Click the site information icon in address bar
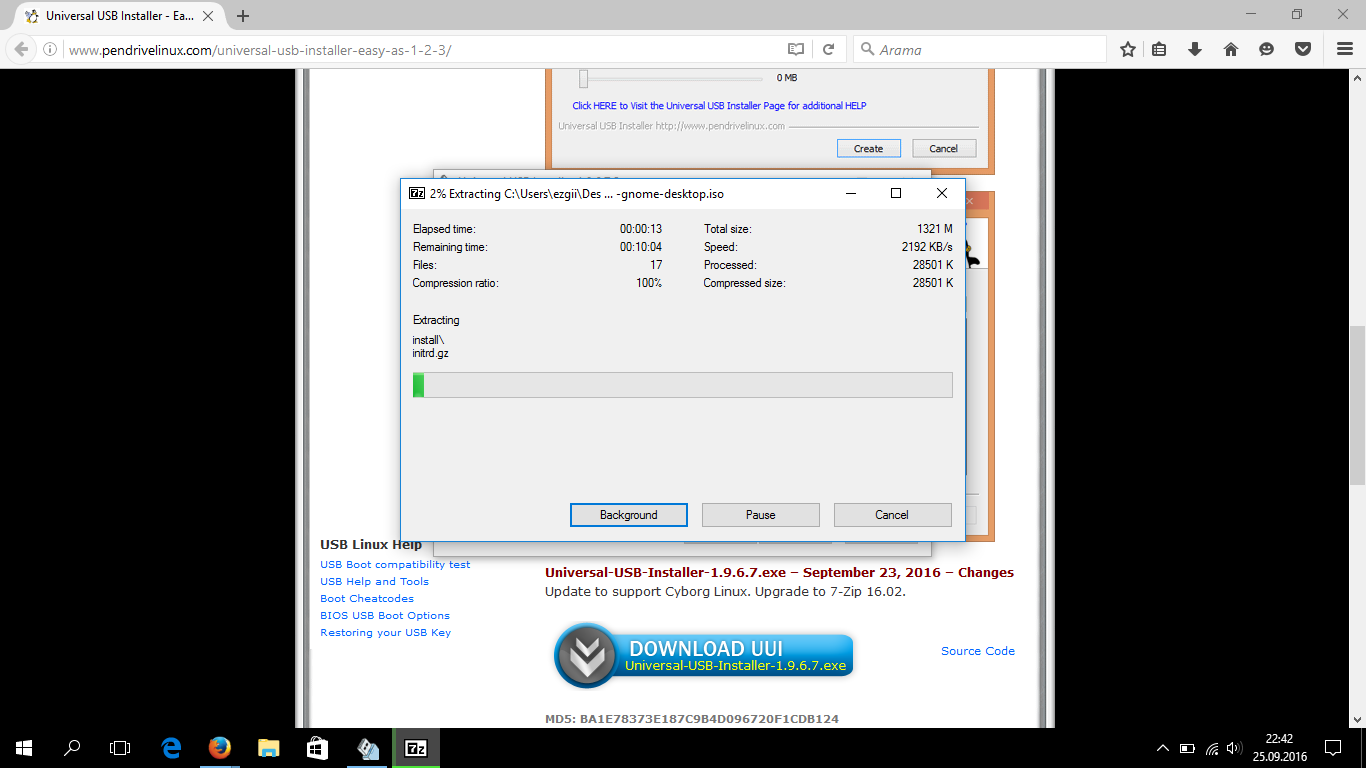This screenshot has height=768, width=1366. click(x=49, y=49)
